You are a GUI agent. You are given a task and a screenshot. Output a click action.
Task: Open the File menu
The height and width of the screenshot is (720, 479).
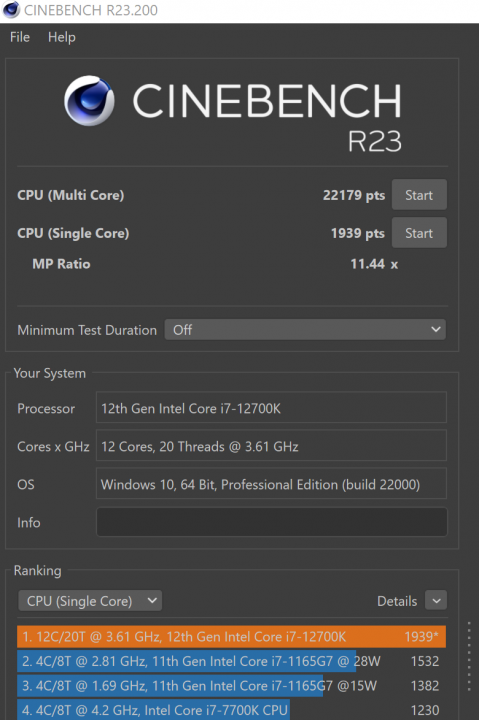(x=20, y=37)
